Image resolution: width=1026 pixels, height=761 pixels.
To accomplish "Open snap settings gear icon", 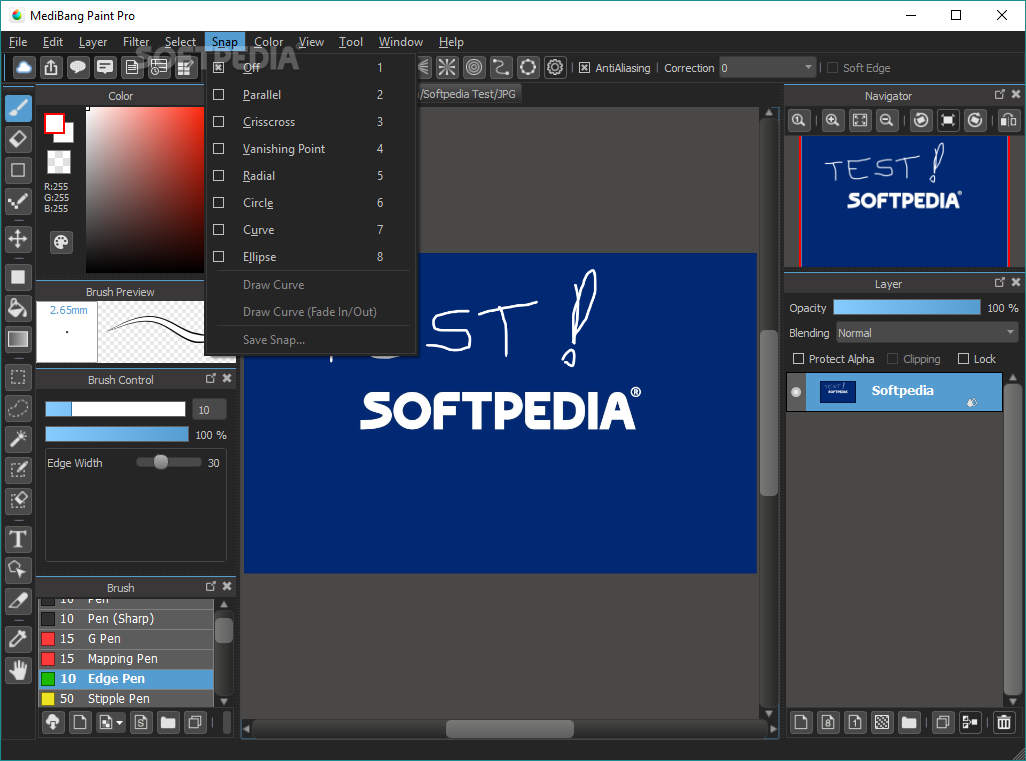I will (555, 67).
